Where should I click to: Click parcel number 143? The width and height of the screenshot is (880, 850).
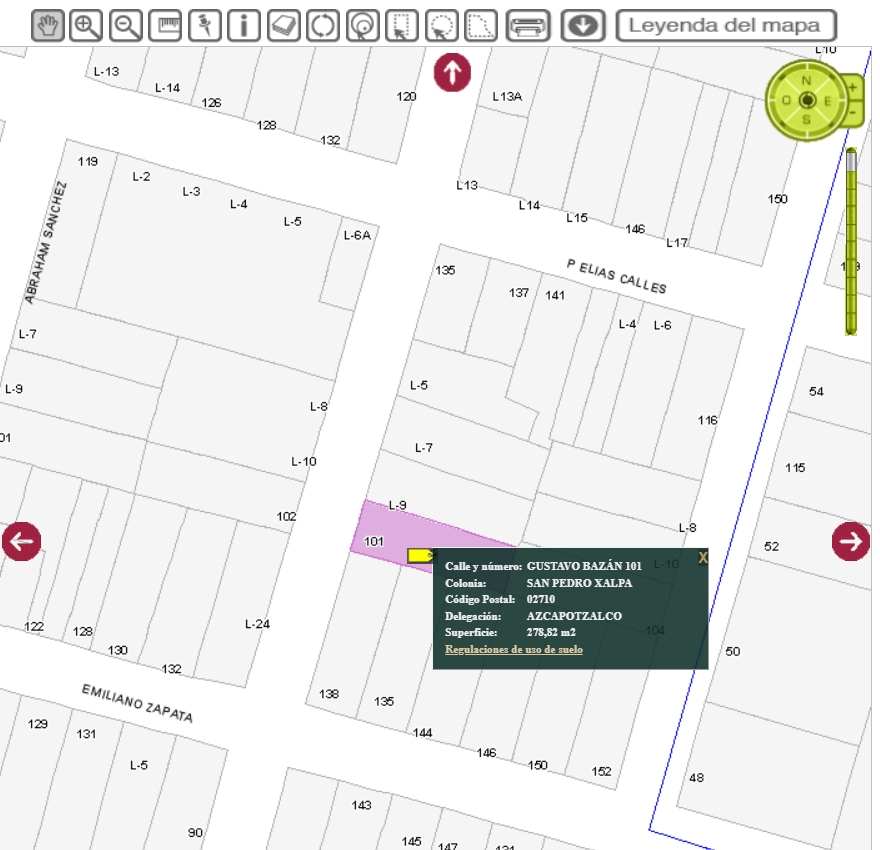361,805
